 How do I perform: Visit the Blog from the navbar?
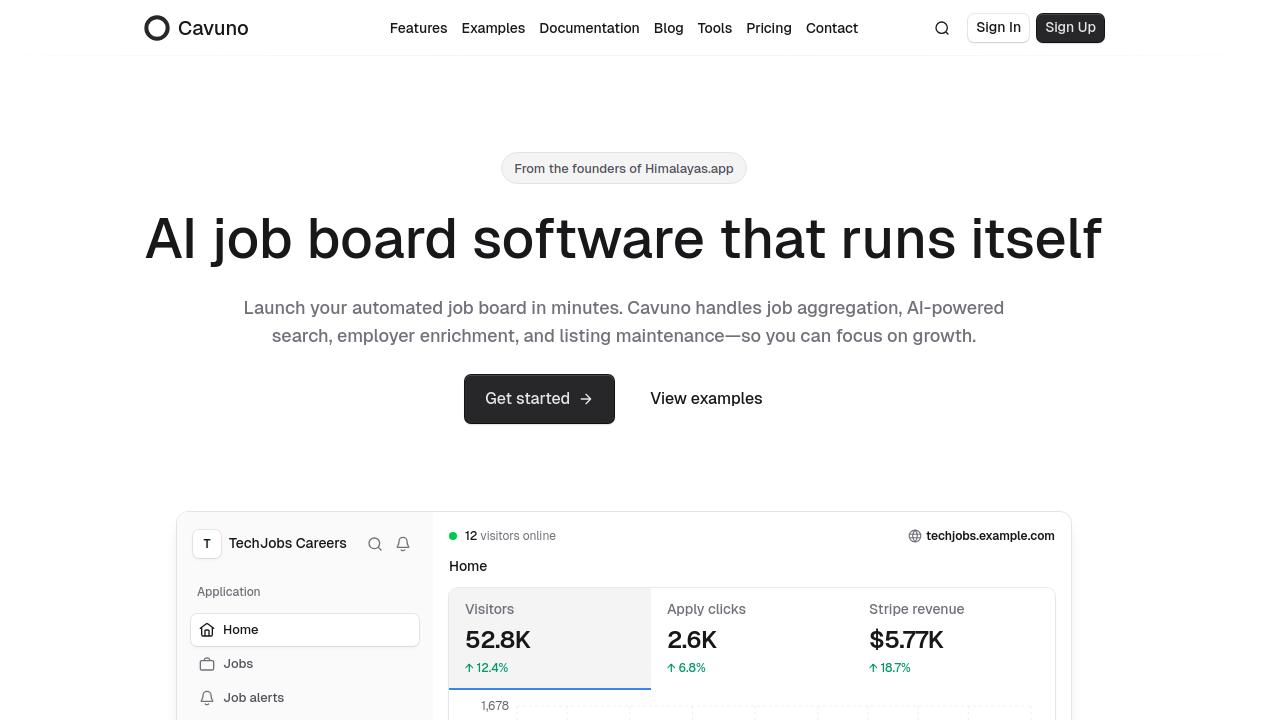click(x=668, y=28)
